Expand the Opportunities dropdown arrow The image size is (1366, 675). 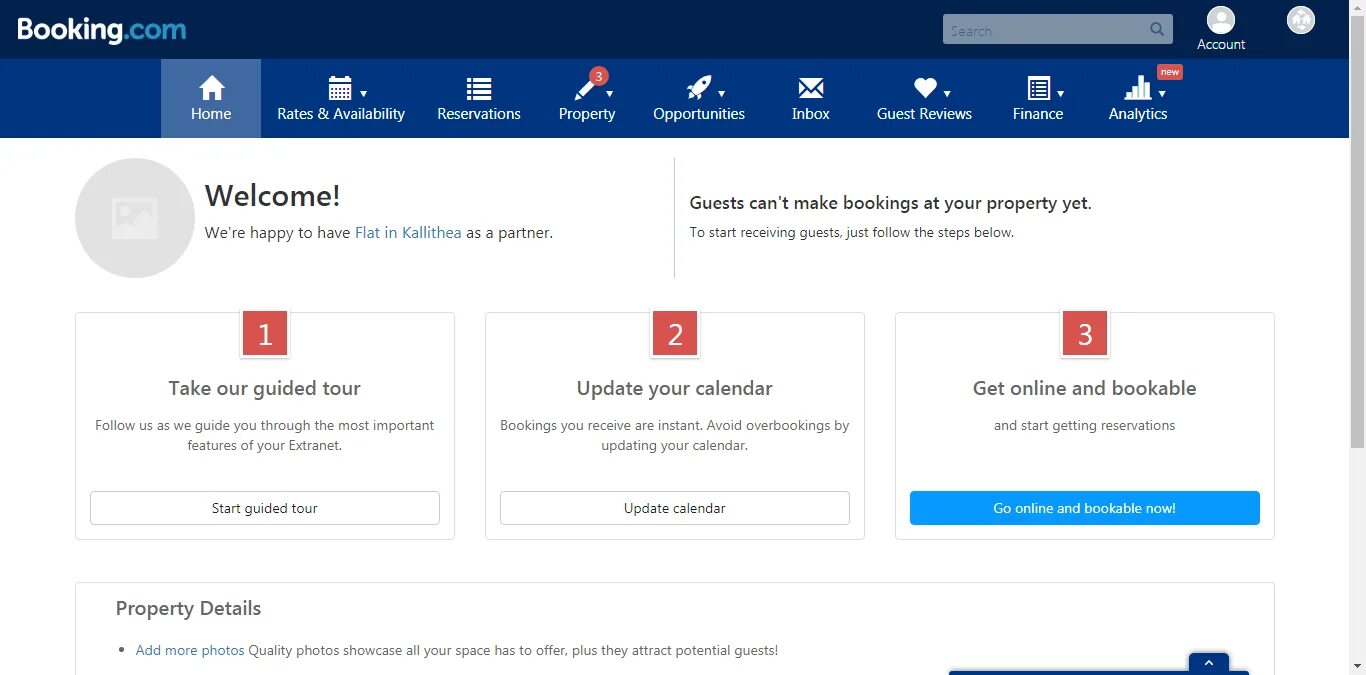721,94
